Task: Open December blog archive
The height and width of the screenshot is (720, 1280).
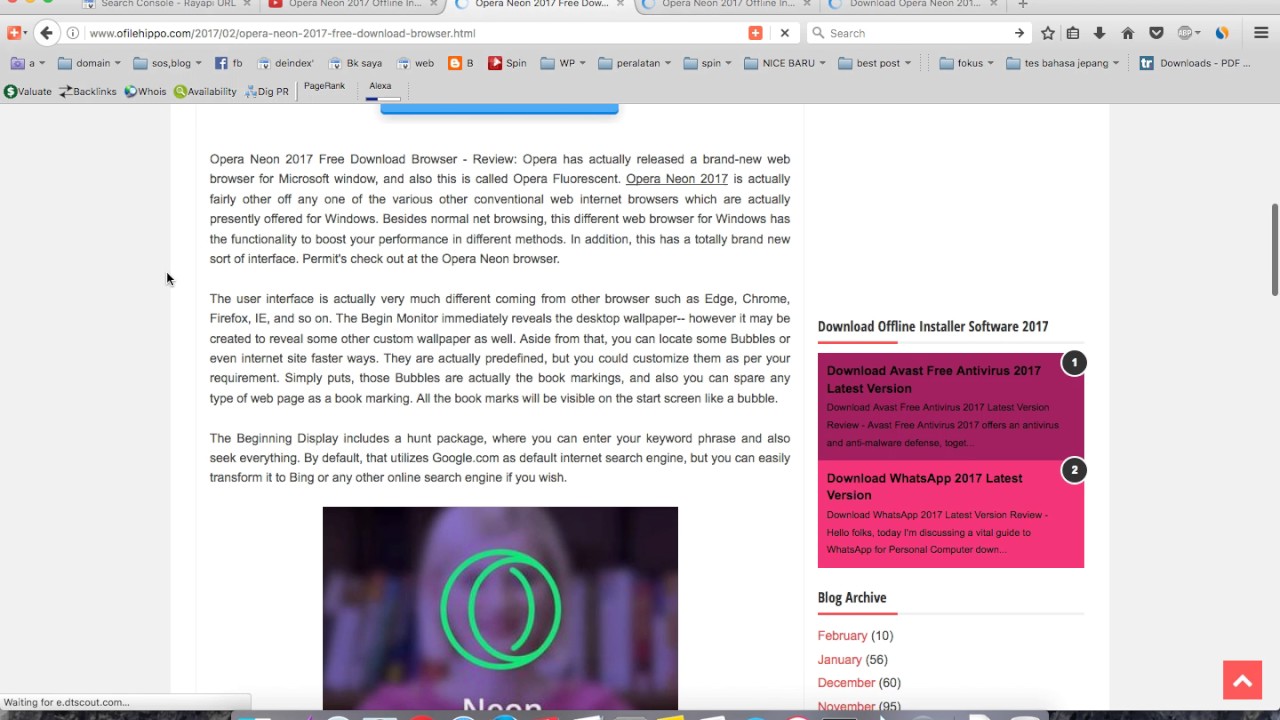Action: pos(846,683)
